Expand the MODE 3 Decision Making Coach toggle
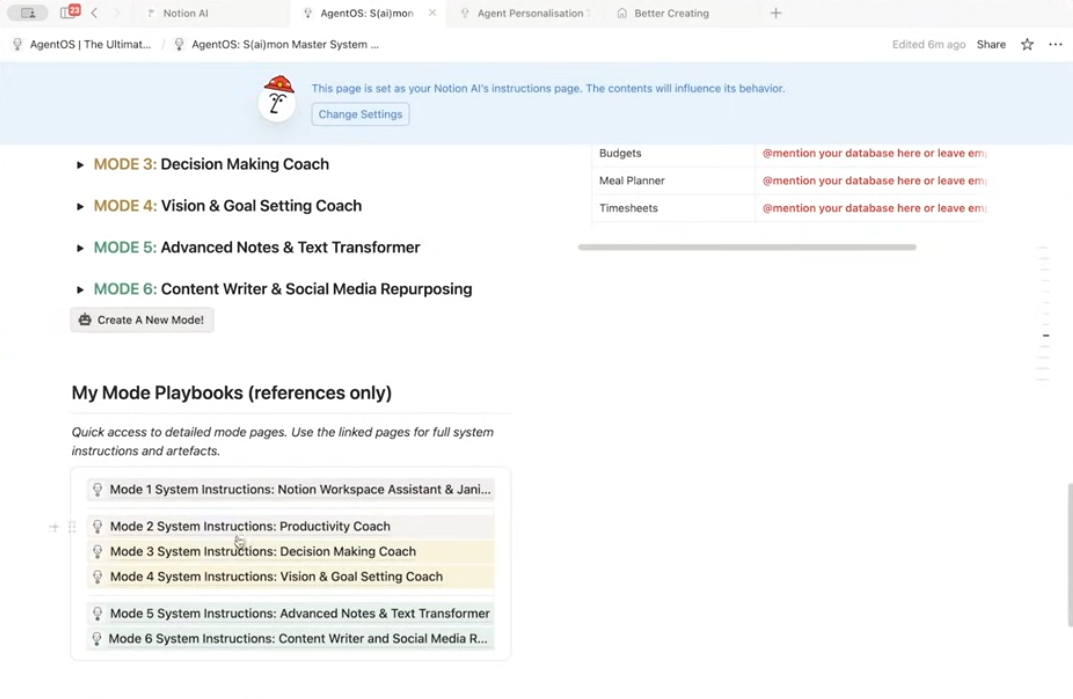Image resolution: width=1073 pixels, height=699 pixels. click(80, 165)
